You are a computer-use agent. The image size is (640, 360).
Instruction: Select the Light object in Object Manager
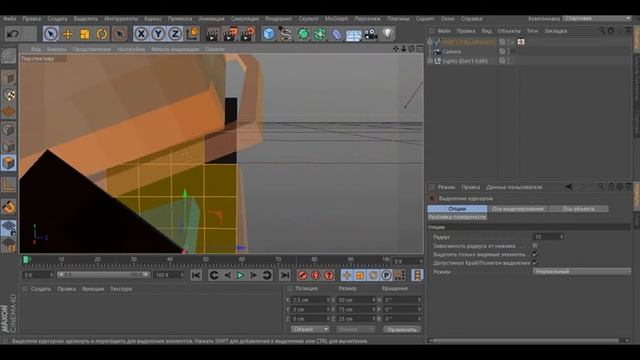click(465, 61)
